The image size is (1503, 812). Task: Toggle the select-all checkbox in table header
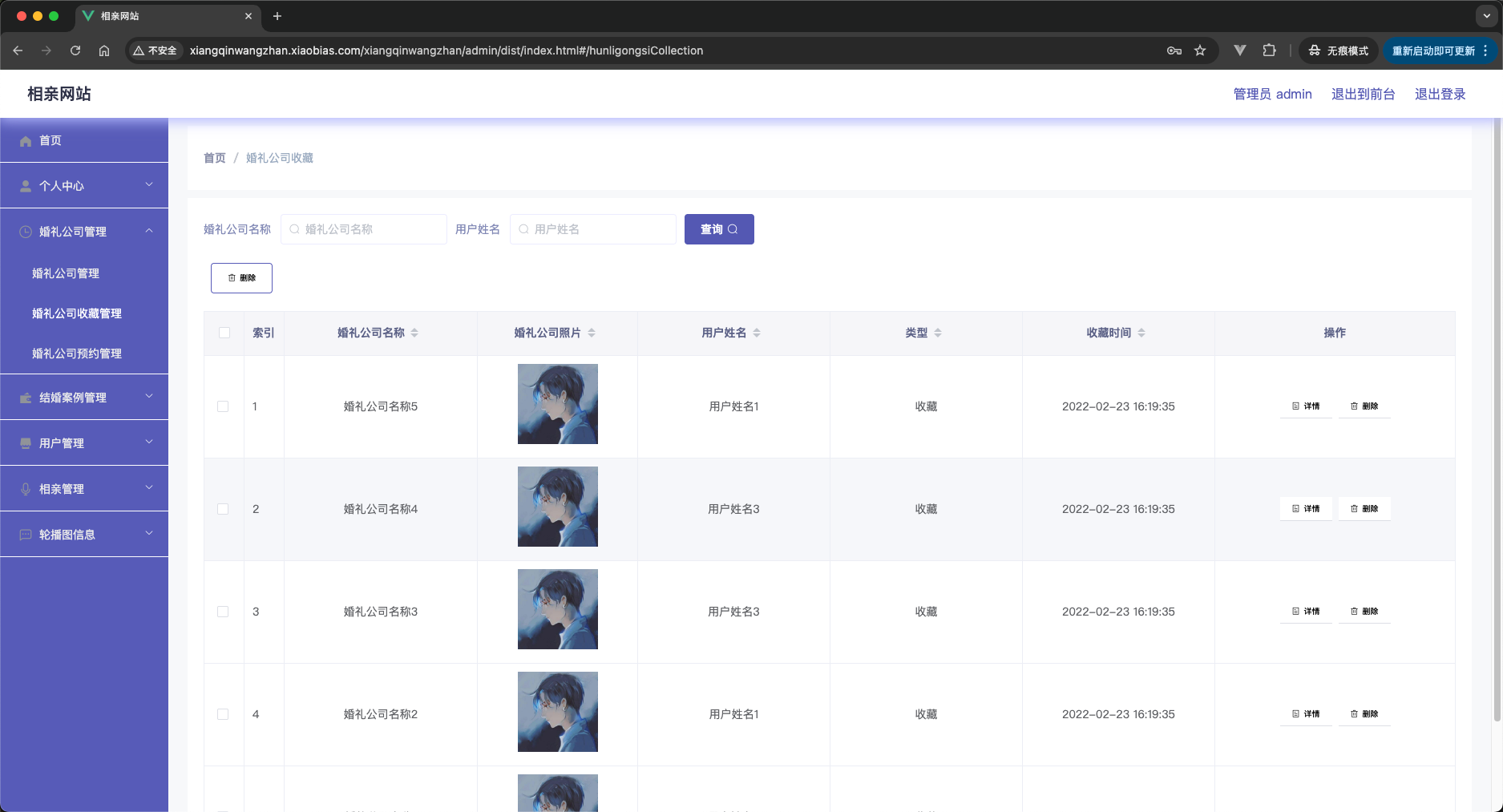click(224, 333)
